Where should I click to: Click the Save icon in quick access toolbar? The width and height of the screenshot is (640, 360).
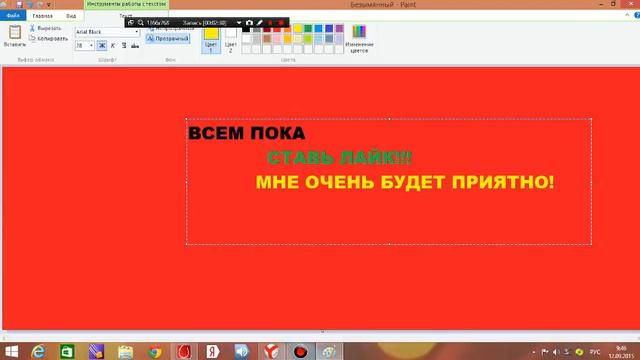[x=19, y=4]
